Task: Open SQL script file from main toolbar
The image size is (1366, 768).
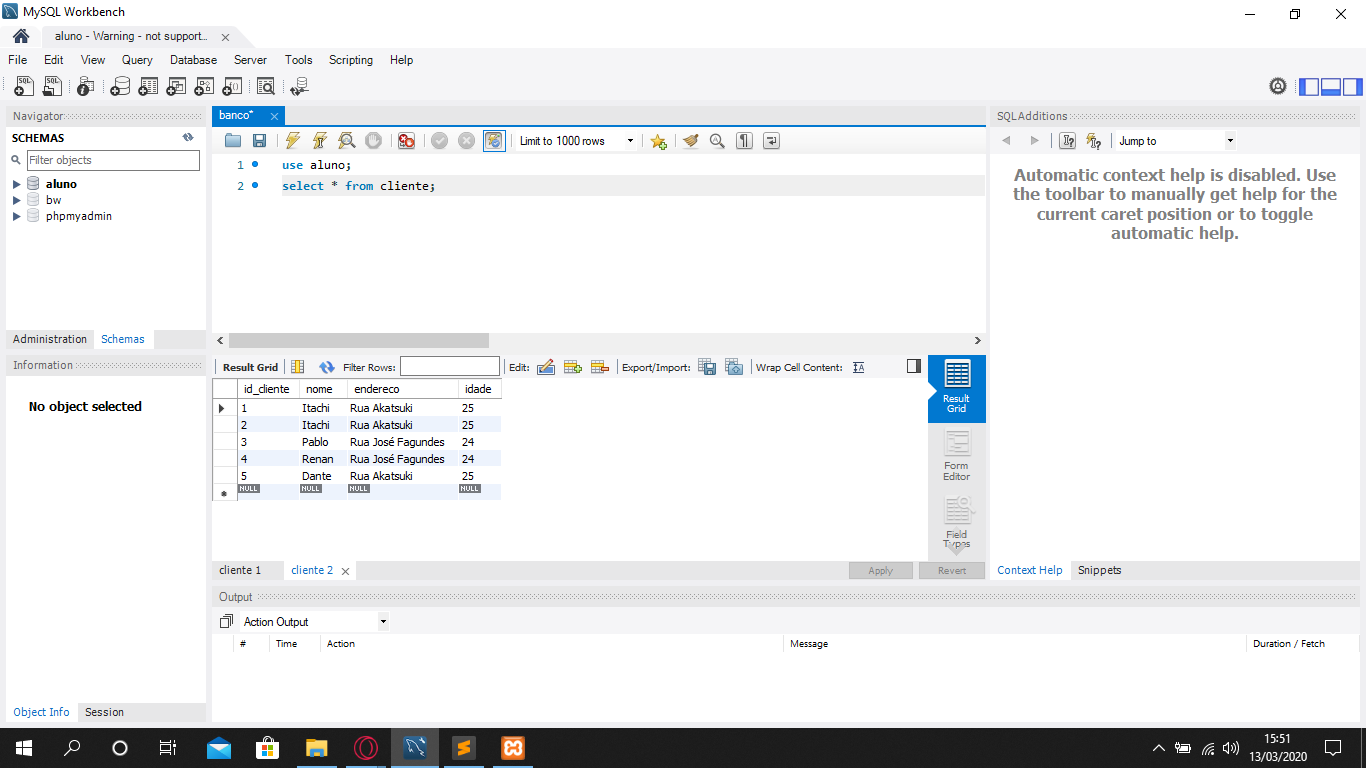Action: tap(52, 87)
